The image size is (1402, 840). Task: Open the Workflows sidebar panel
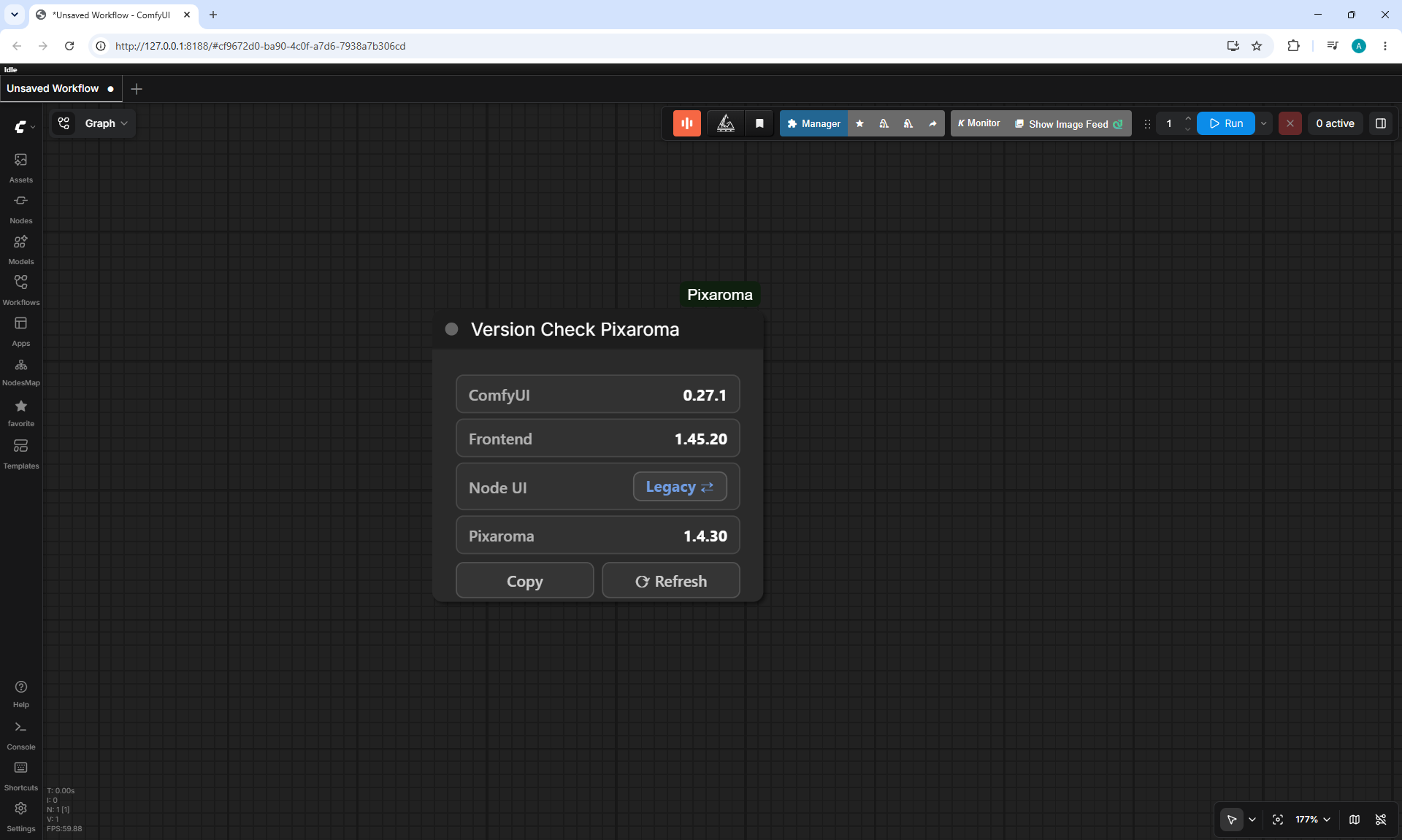21,290
